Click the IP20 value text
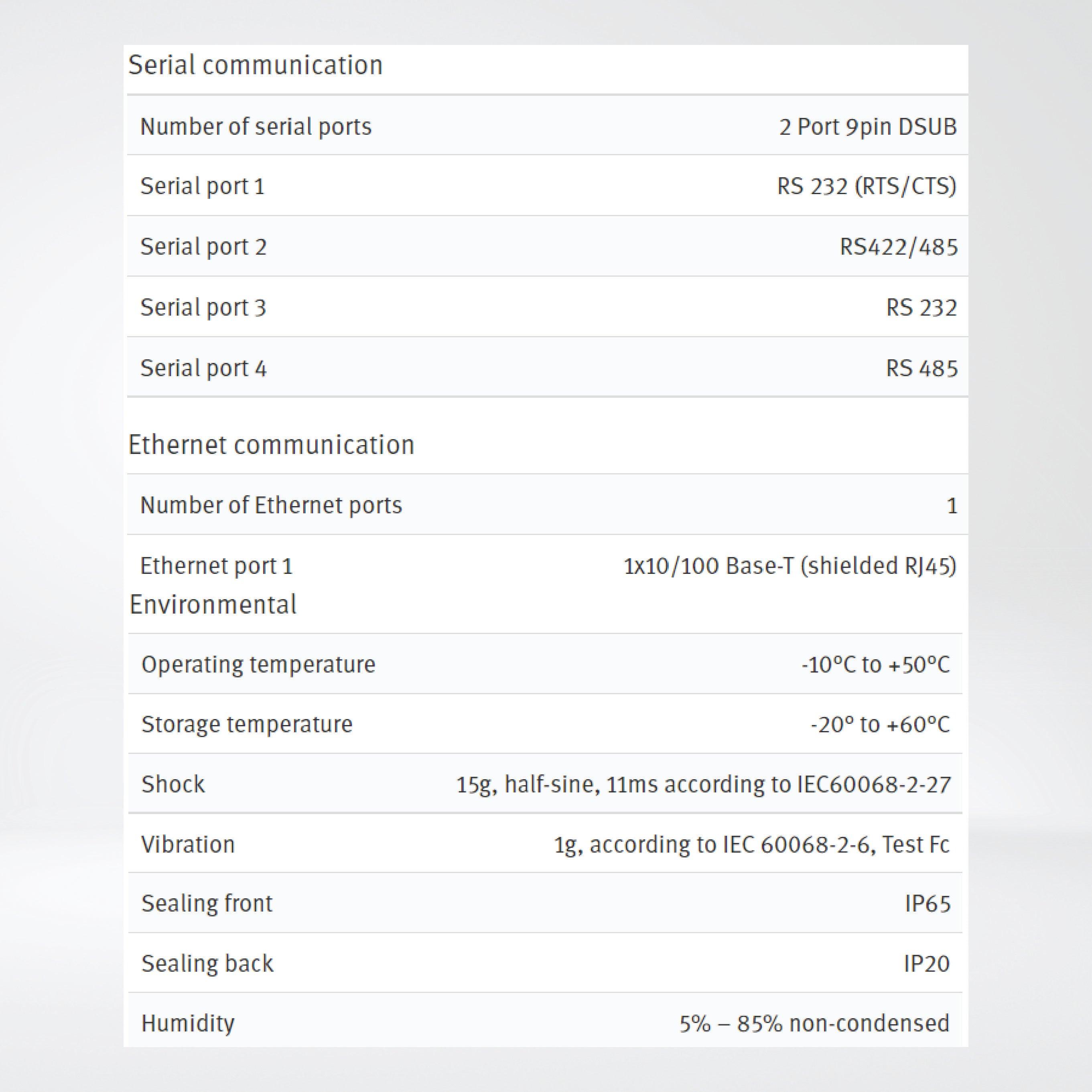This screenshot has width=1092, height=1092. [x=926, y=964]
